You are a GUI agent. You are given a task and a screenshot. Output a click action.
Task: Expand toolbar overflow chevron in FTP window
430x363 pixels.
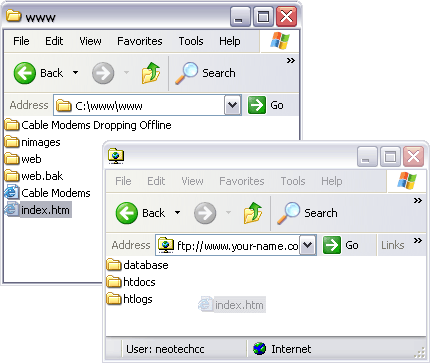[x=418, y=201]
